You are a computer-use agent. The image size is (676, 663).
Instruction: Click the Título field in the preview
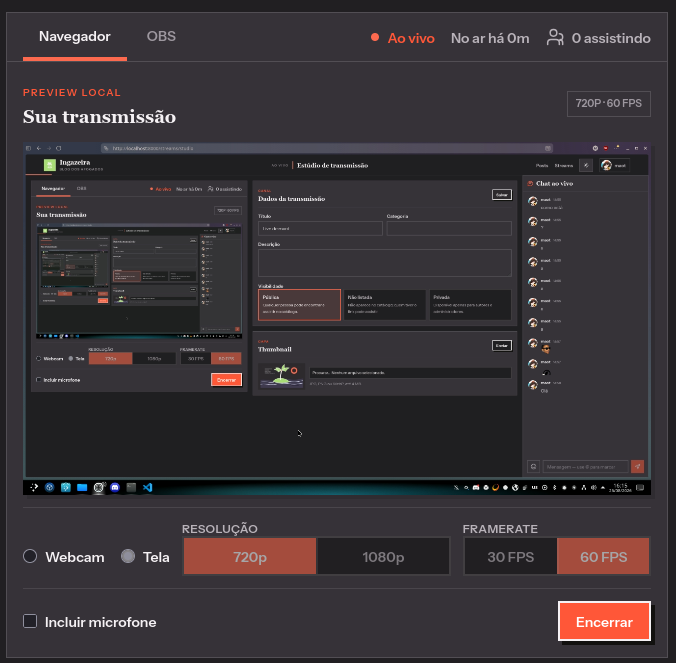tap(320, 228)
